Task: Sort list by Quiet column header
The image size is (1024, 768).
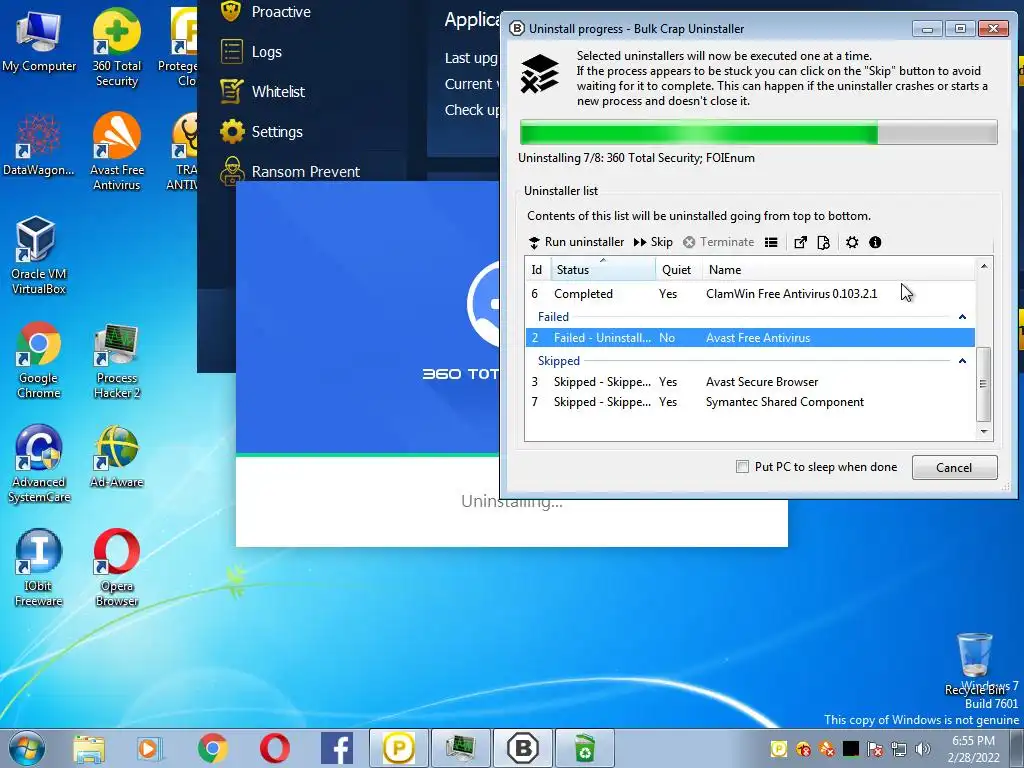Action: pos(679,270)
